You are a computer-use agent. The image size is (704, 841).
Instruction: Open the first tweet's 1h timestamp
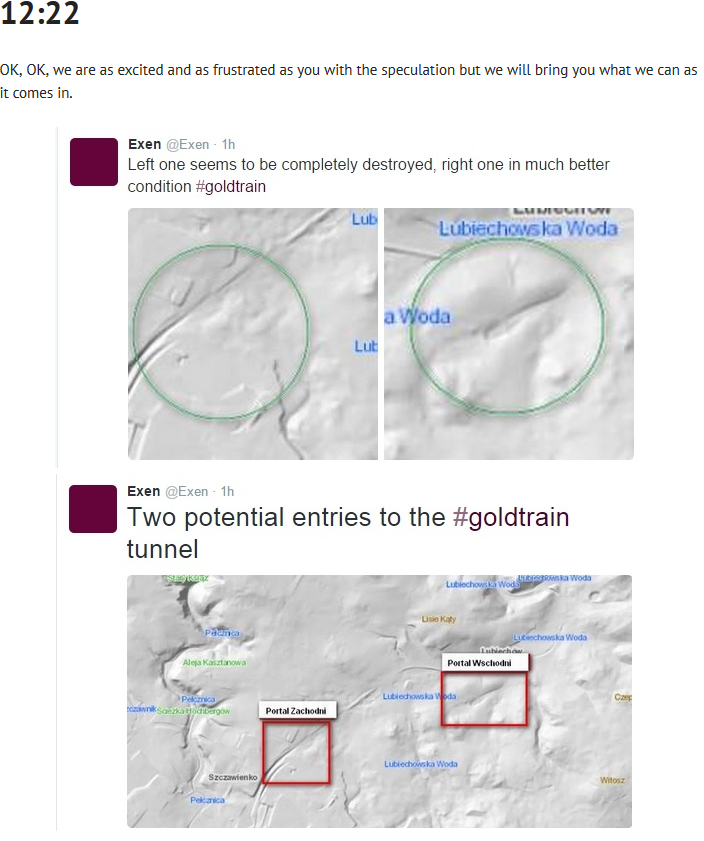[228, 145]
